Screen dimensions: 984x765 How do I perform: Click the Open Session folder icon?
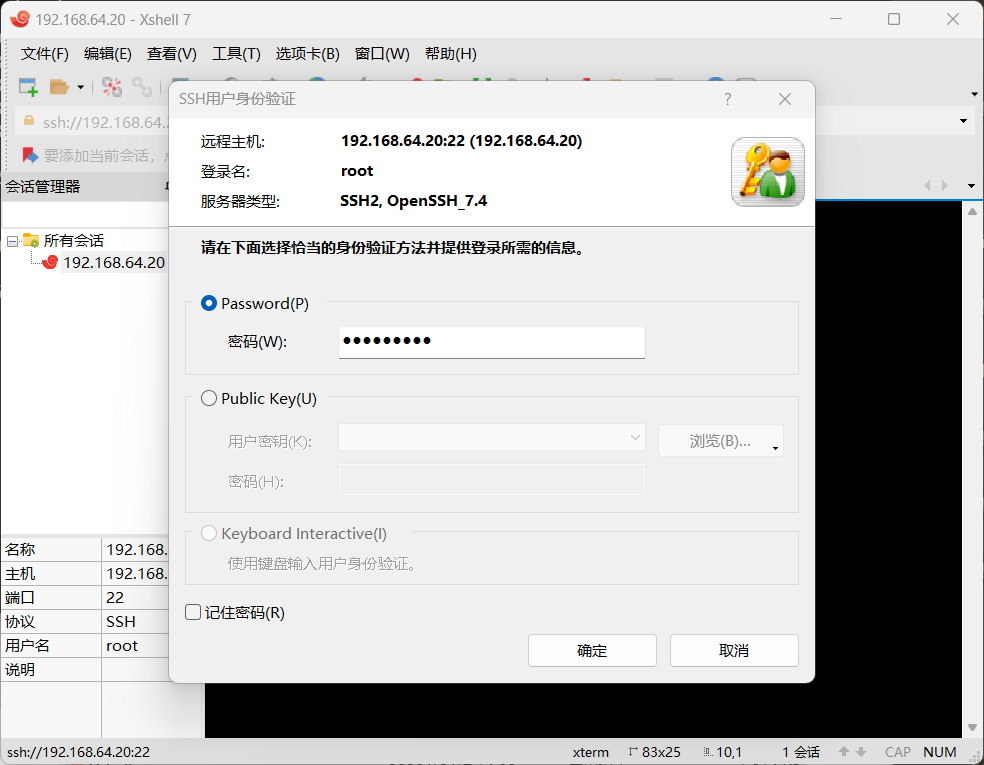point(59,87)
